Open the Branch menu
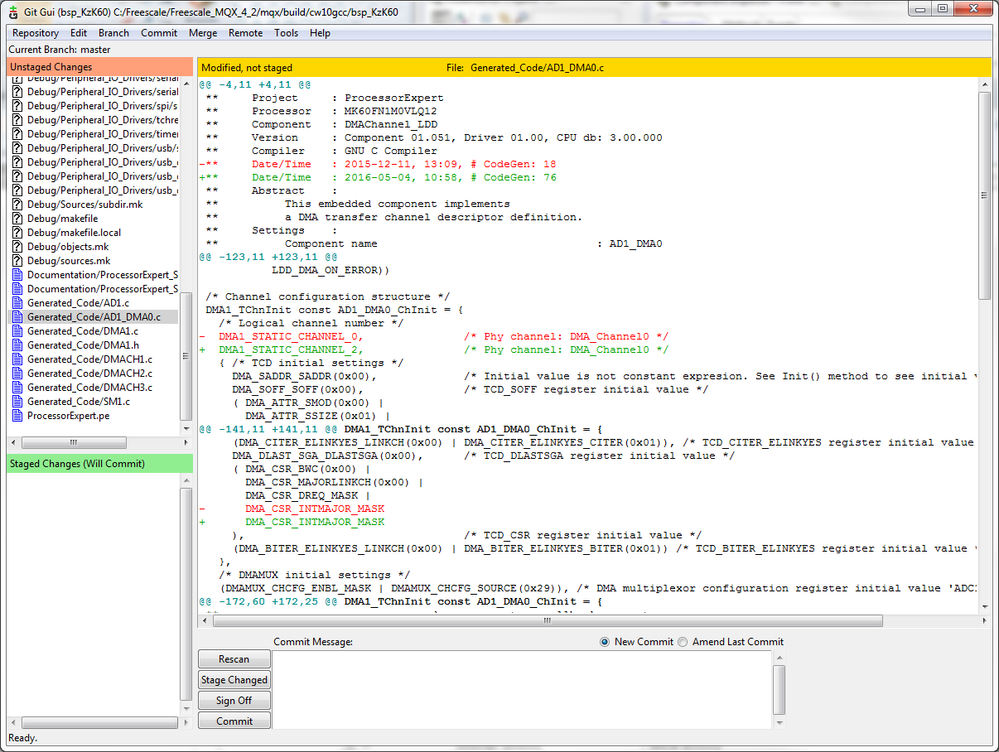The image size is (999, 752). 113,33
